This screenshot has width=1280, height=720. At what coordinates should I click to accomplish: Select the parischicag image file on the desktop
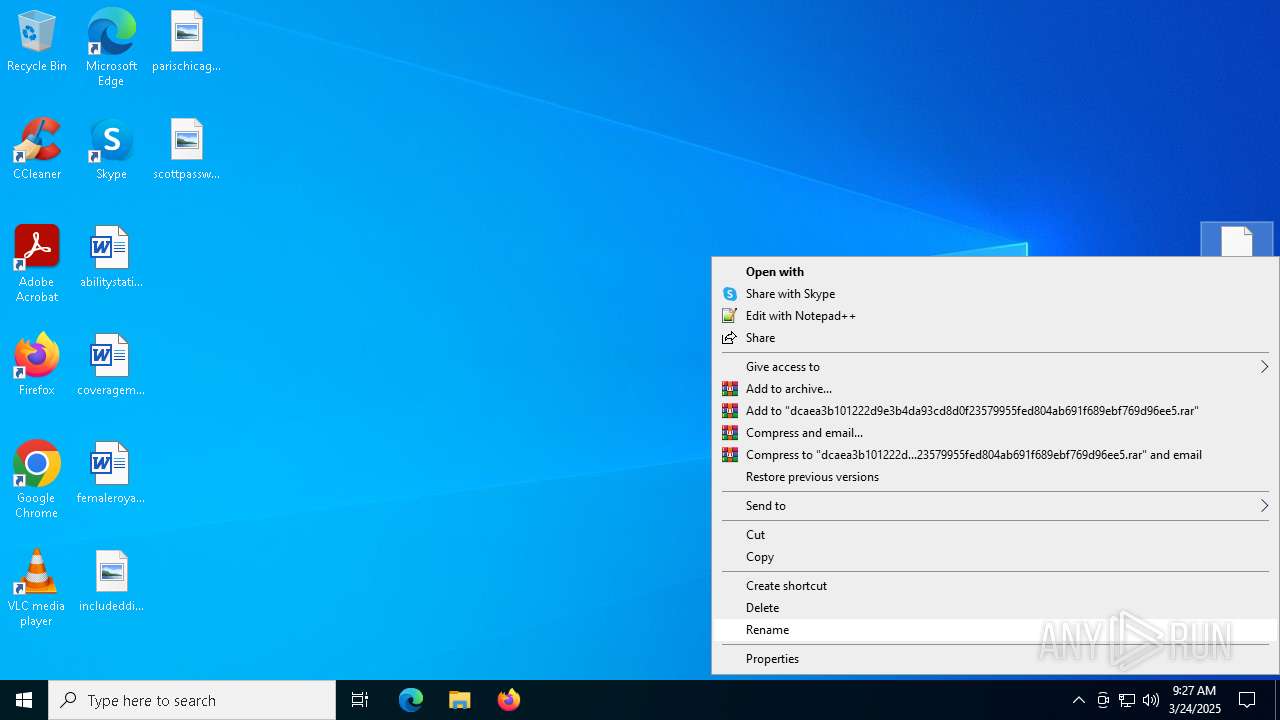pyautogui.click(x=186, y=42)
